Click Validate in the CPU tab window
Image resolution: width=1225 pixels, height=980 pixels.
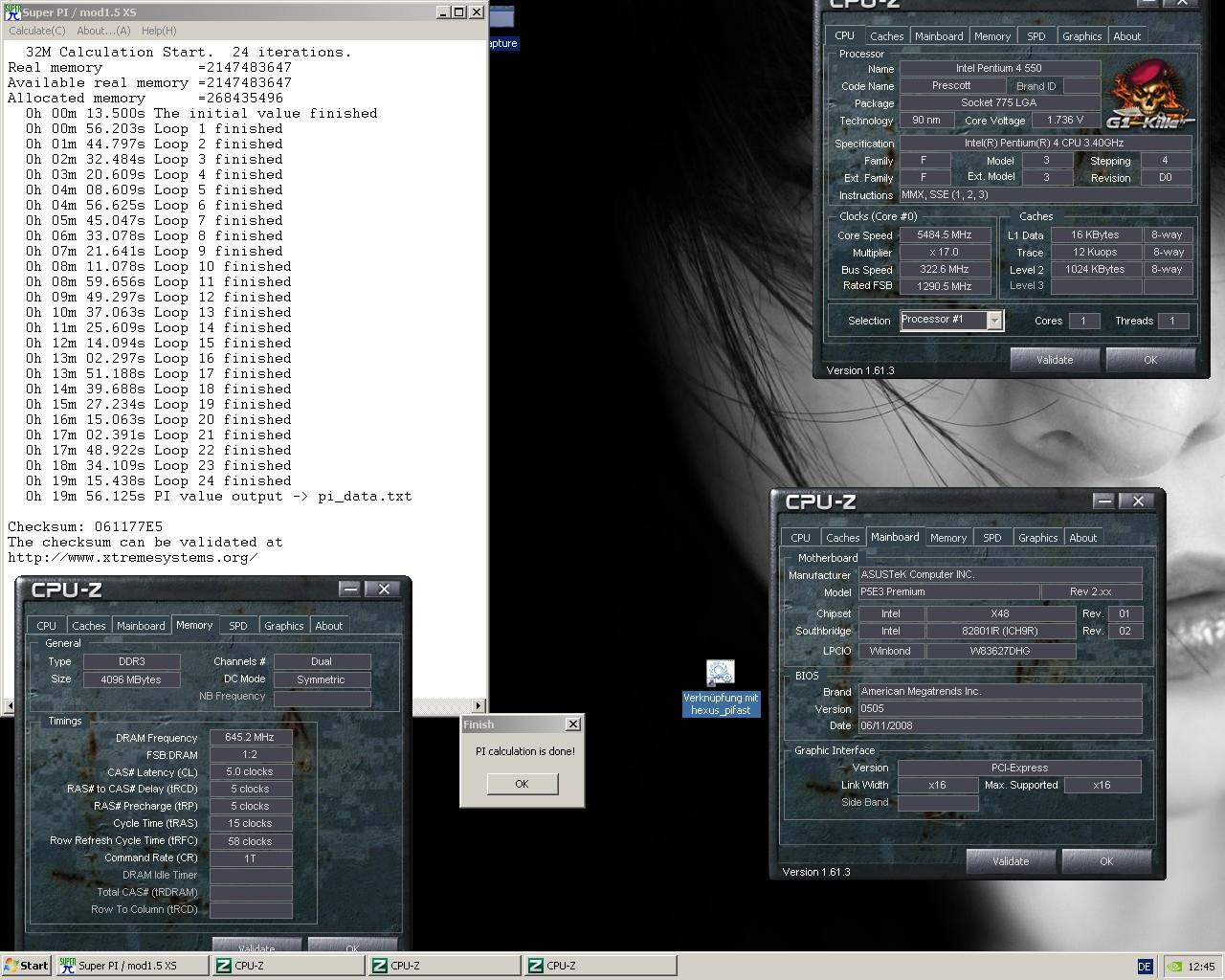coord(1055,360)
